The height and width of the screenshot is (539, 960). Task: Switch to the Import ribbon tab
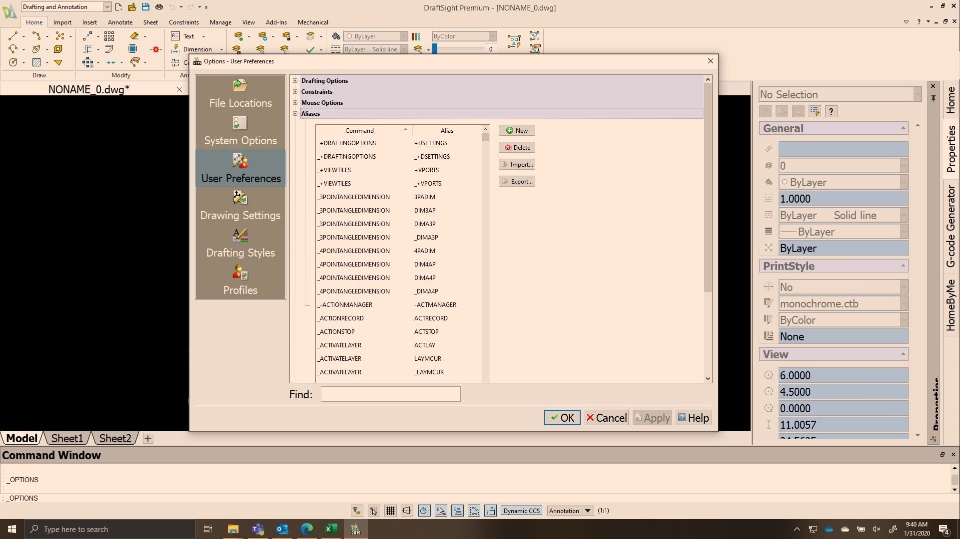tap(62, 22)
